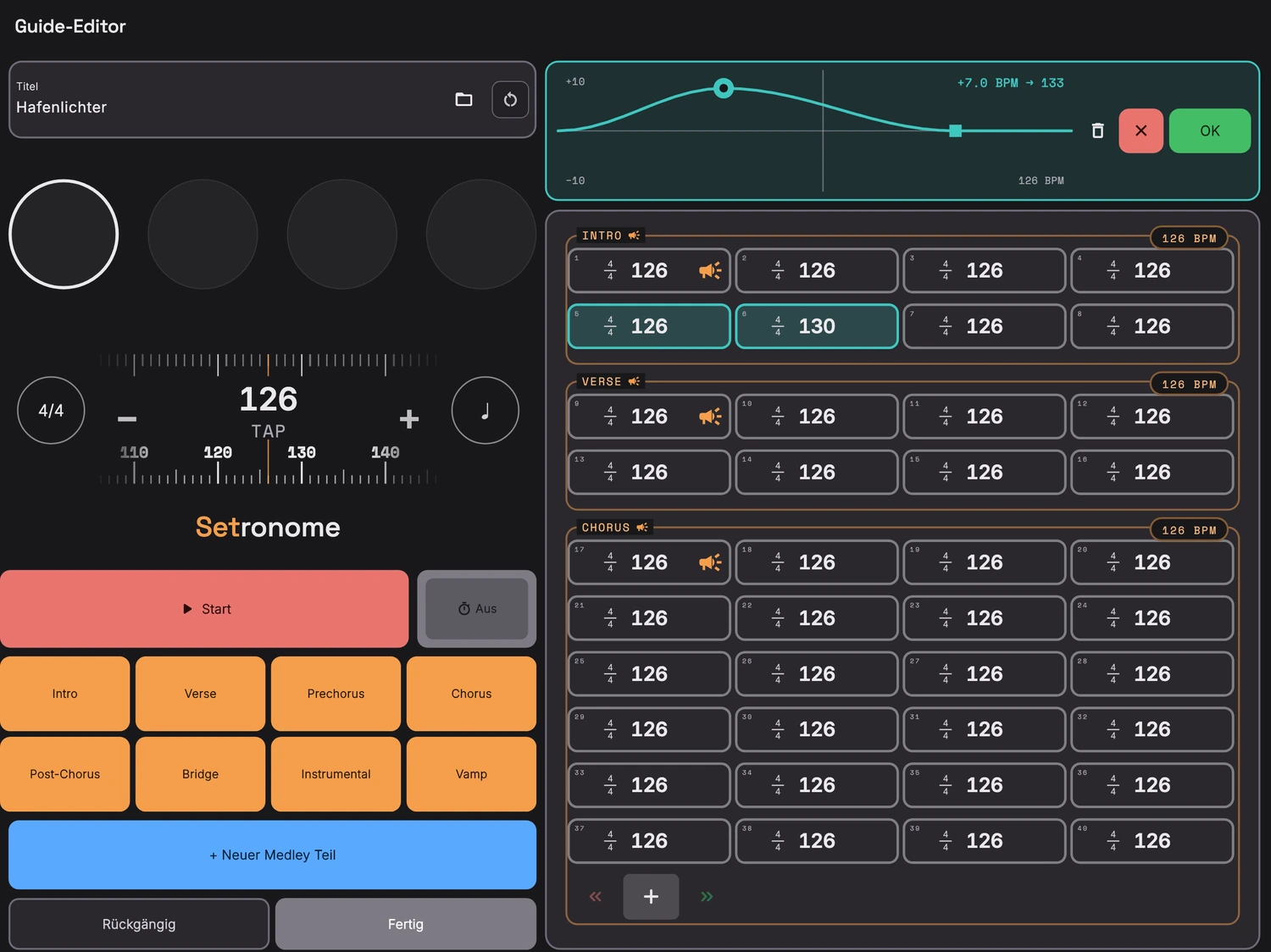Select the quarter note subdivision button
Screen dimensions: 1271x952
(486, 411)
